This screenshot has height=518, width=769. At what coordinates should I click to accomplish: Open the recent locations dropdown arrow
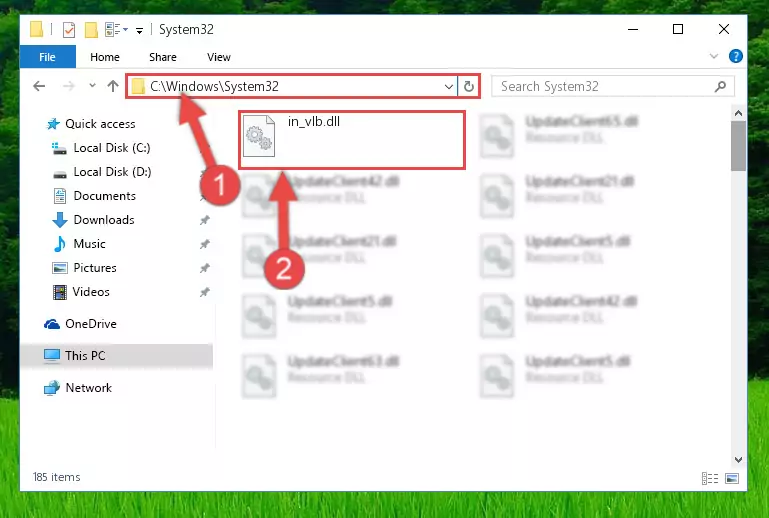[x=92, y=86]
